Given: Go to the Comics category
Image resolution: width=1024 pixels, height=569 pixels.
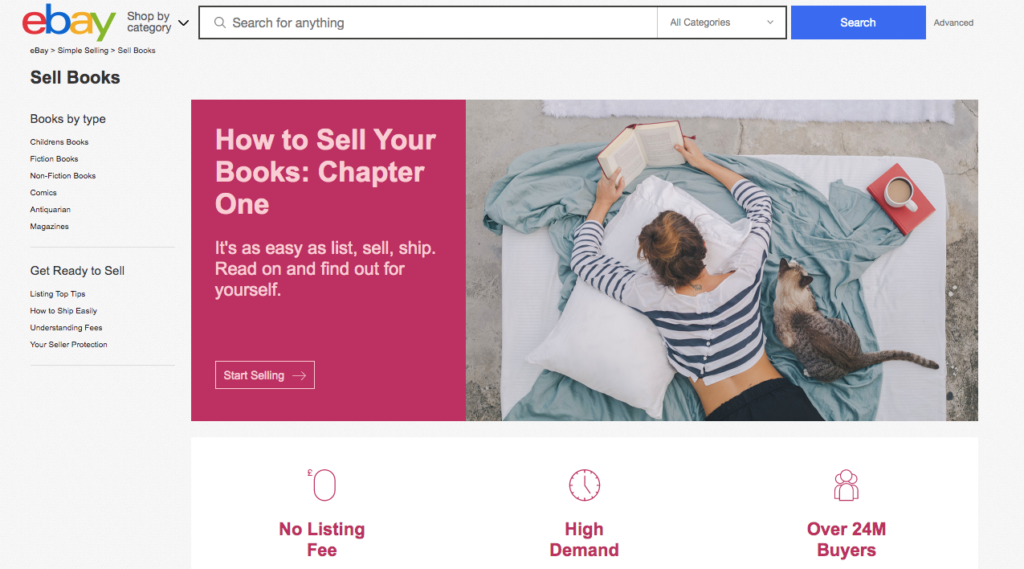Looking at the screenshot, I should tap(43, 193).
